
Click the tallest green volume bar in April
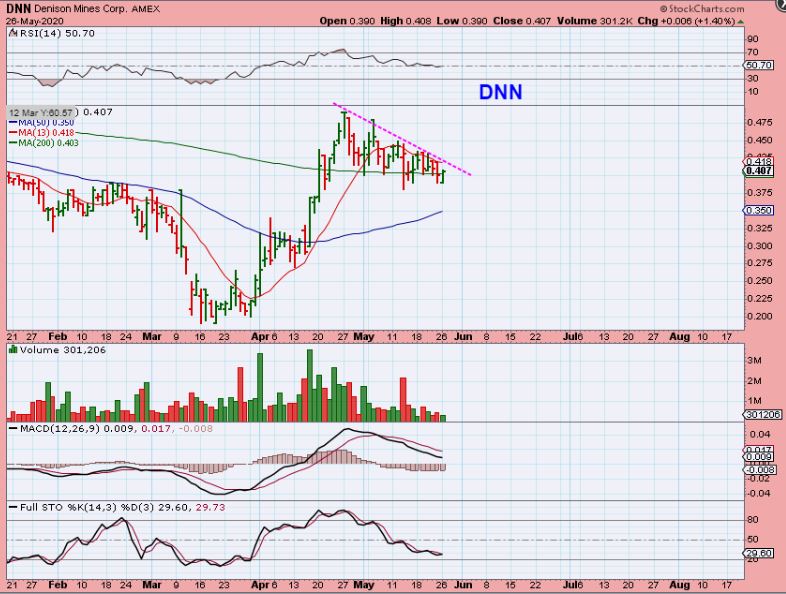[x=310, y=385]
